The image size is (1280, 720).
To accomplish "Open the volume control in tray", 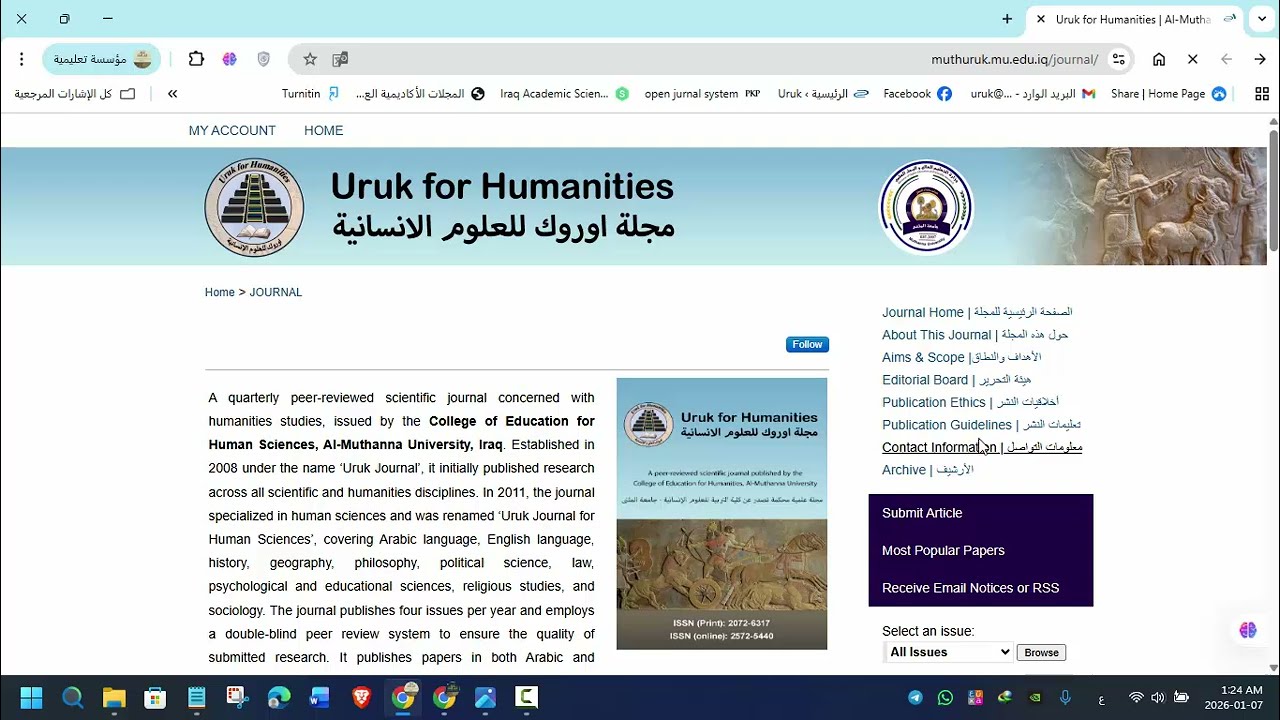I will click(x=1158, y=697).
